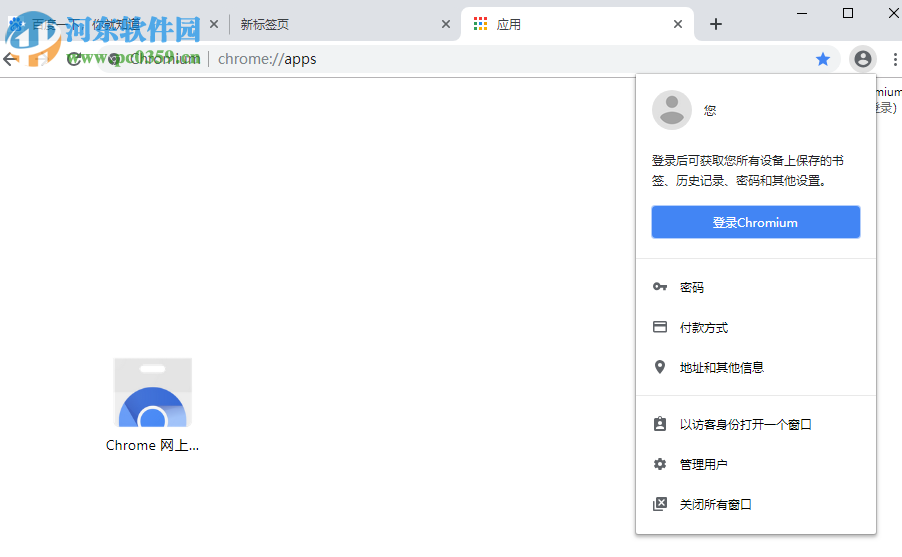Image resolution: width=902 pixels, height=557 pixels.
Task: Click the colorful apps grid favicon on 应用 tab
Action: (x=480, y=24)
